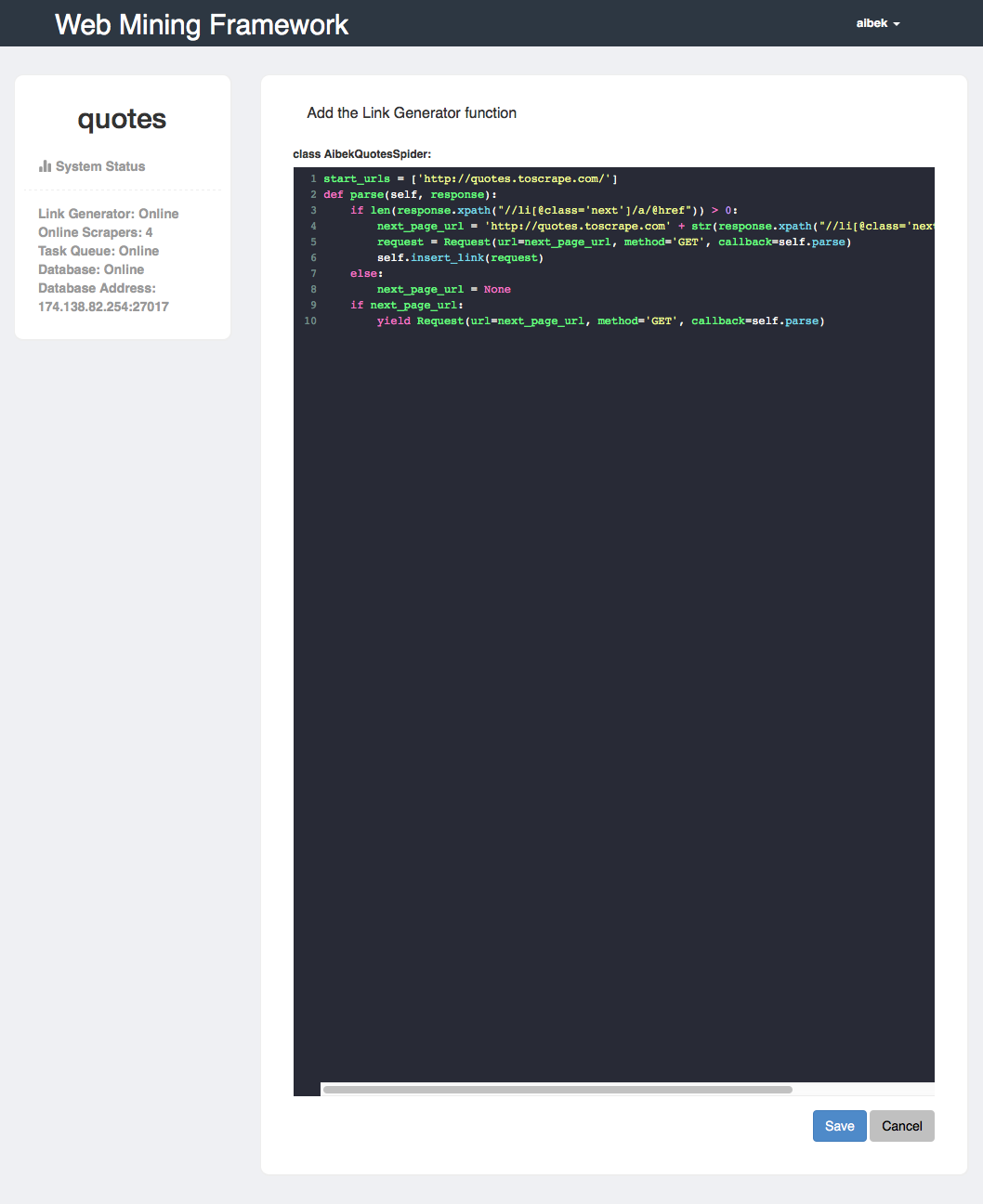Viewport: 983px width, 1204px height.
Task: Click the 'Task Queue: Online' status line
Action: (98, 251)
